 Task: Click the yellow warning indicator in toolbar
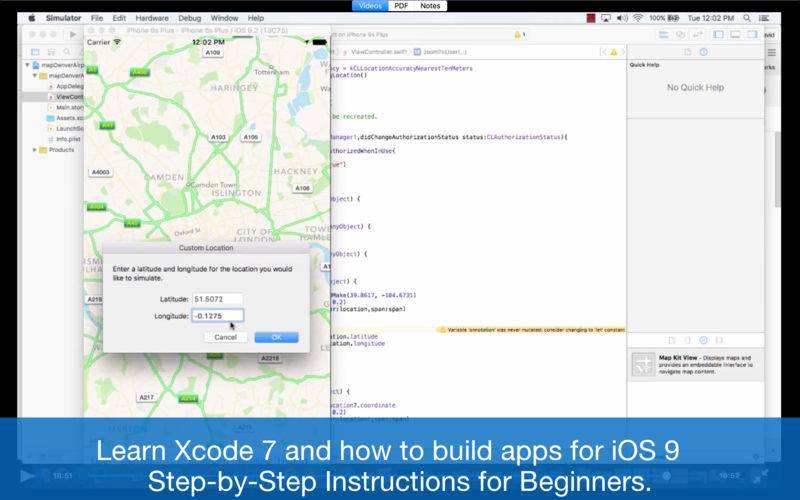coord(519,35)
